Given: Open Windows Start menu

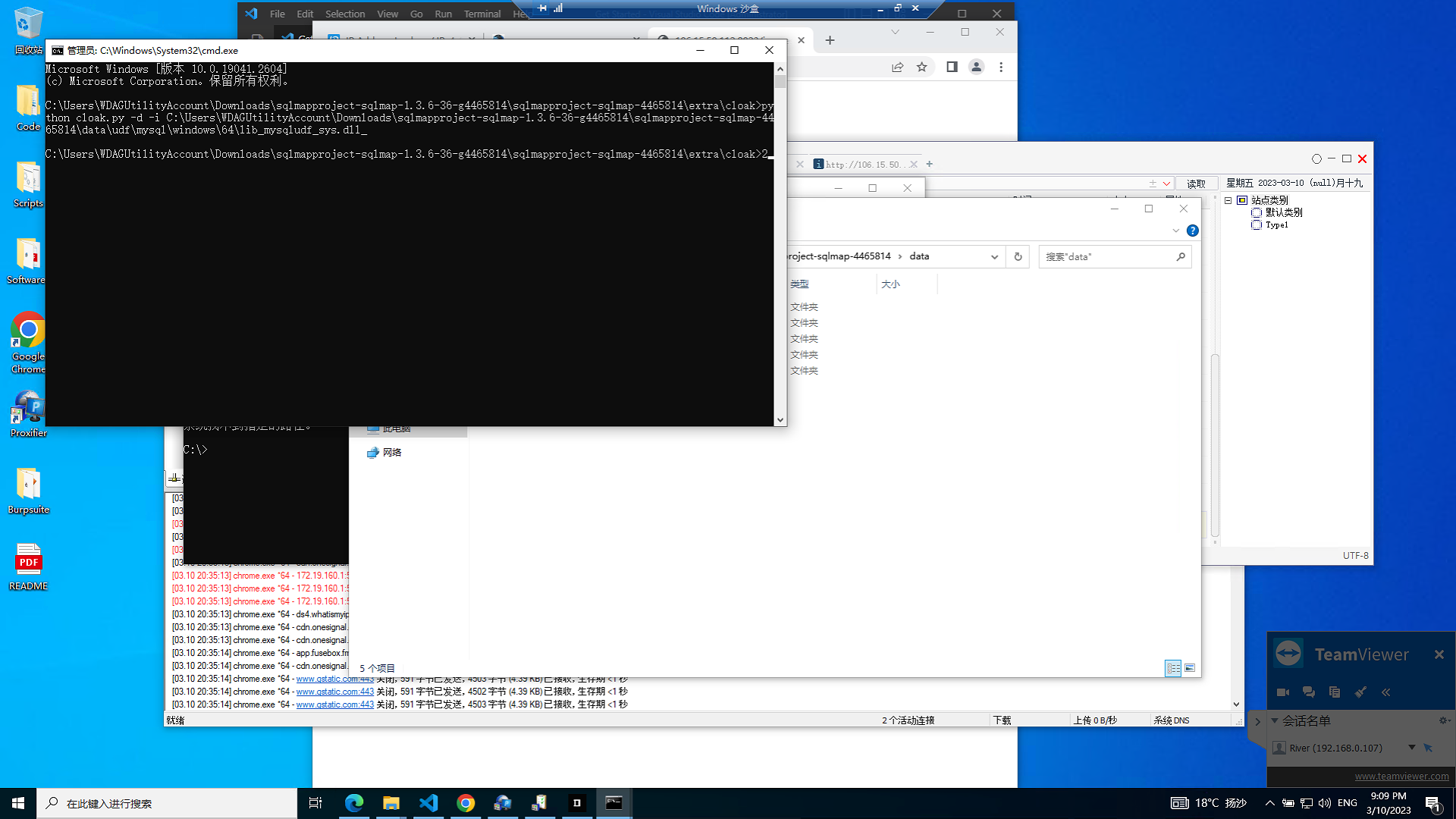Looking at the screenshot, I should [x=18, y=803].
